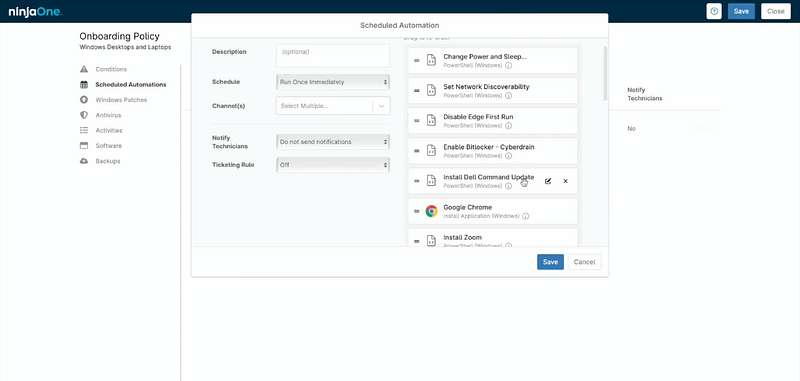This screenshot has width=800, height=381.
Task: Click the Windows Patches sidebar icon
Action: [84, 99]
